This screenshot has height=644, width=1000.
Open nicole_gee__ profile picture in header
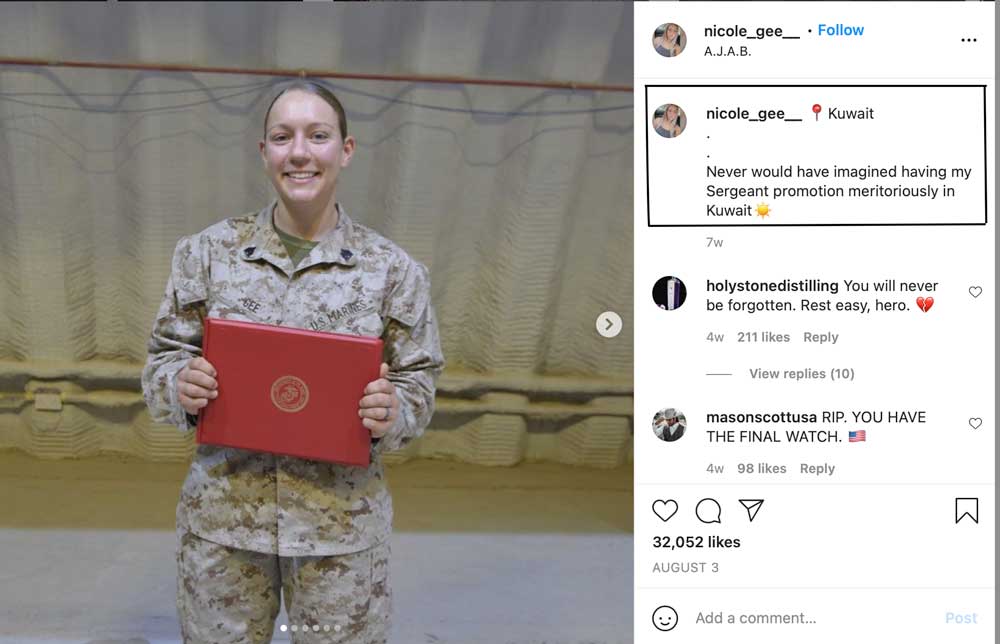coord(669,40)
